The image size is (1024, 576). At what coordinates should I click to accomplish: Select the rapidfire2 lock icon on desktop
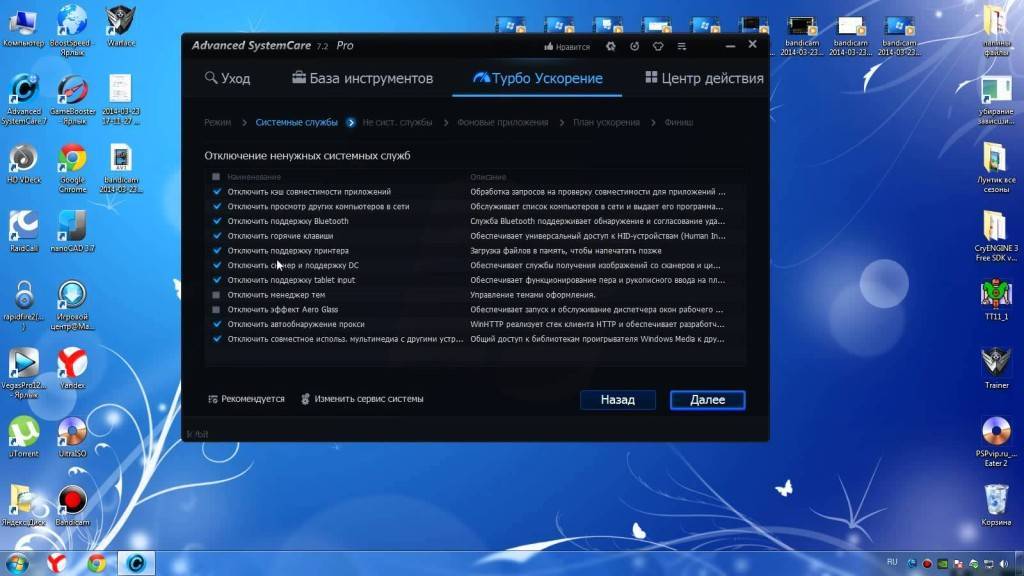24,304
